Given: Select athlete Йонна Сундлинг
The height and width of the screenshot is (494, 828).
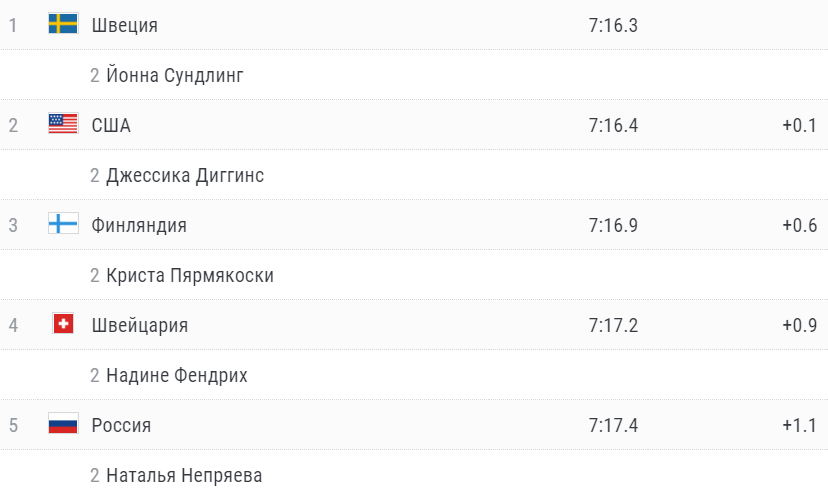Looking at the screenshot, I should tap(175, 76).
